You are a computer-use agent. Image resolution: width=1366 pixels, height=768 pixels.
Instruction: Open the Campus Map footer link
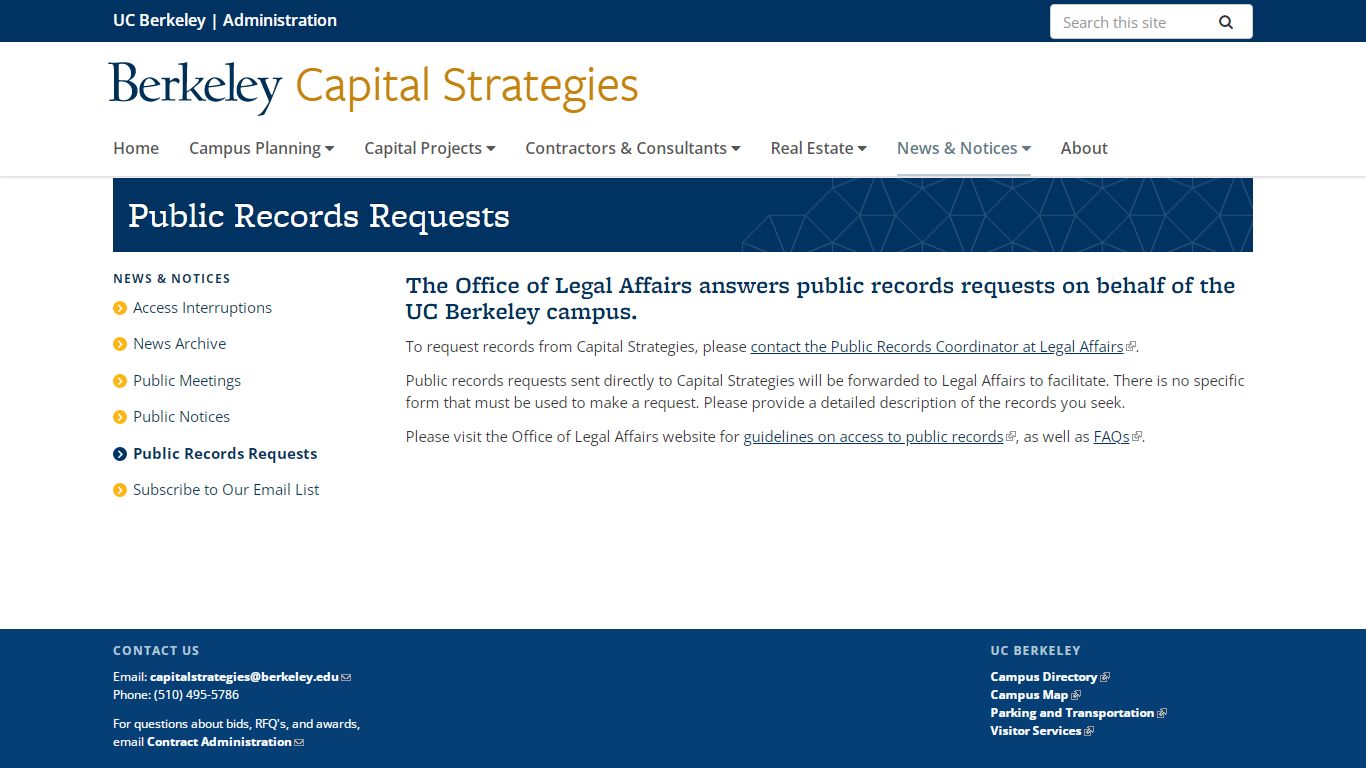pos(1029,695)
